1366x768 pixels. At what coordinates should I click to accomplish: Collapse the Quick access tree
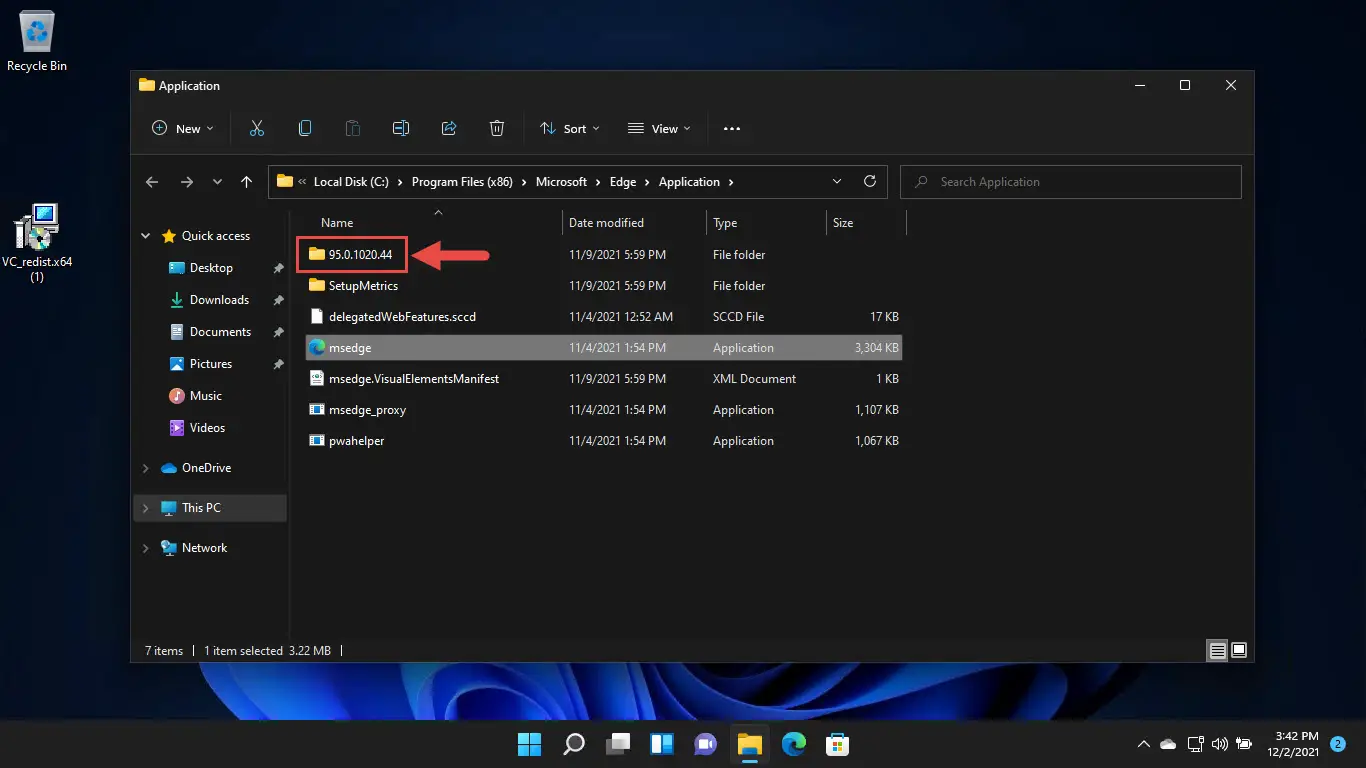click(146, 236)
